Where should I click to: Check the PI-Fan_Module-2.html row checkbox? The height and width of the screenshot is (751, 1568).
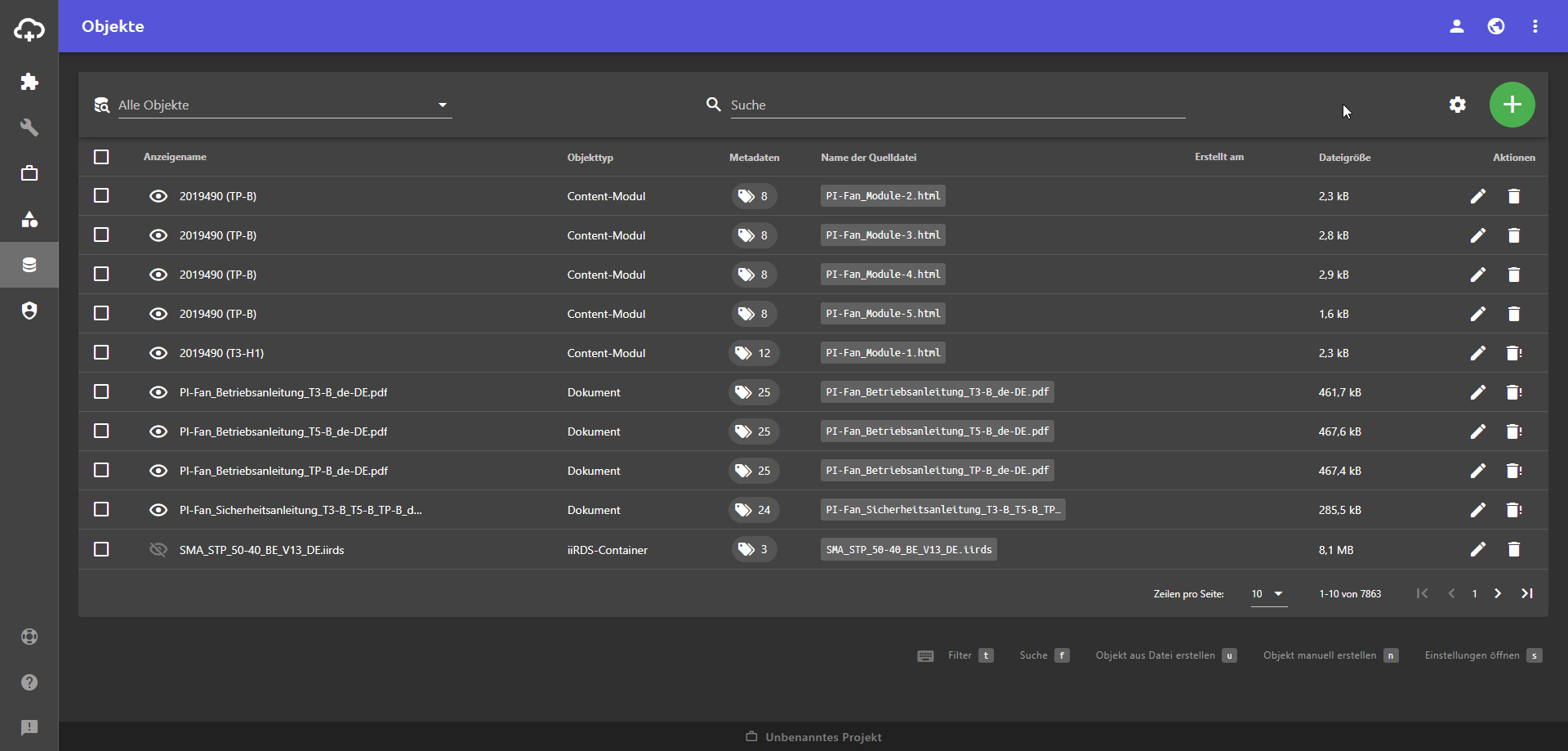coord(101,196)
